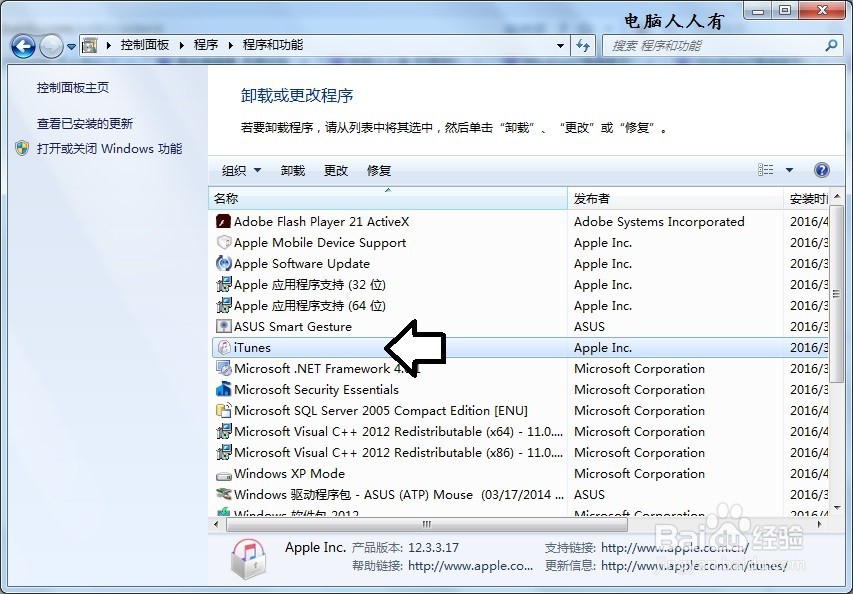
Task: Open recent pages dropdown beside Forward button
Action: (x=71, y=47)
